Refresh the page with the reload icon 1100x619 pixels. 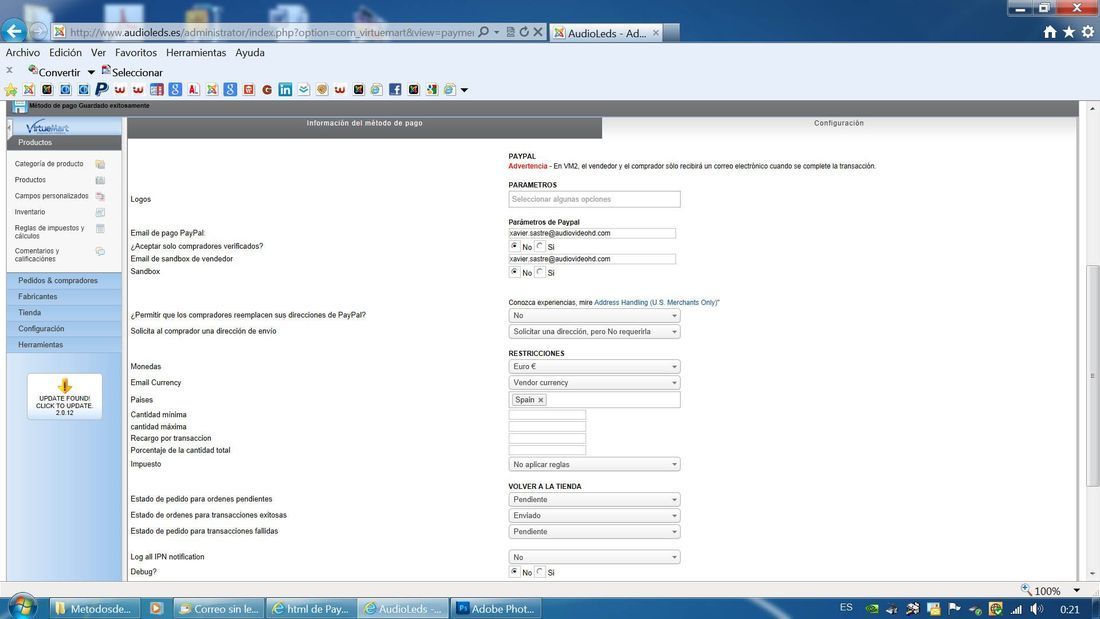click(524, 32)
